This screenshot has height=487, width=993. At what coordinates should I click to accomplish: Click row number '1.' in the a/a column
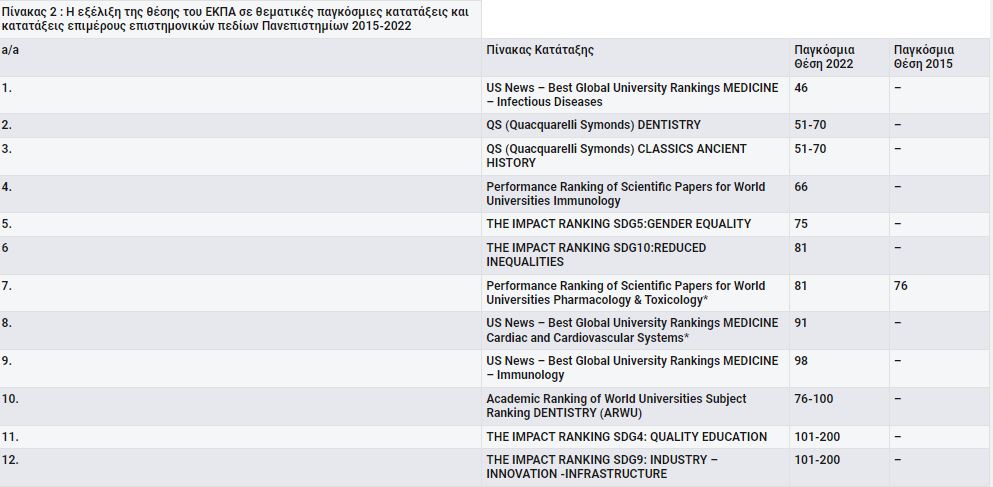6,88
